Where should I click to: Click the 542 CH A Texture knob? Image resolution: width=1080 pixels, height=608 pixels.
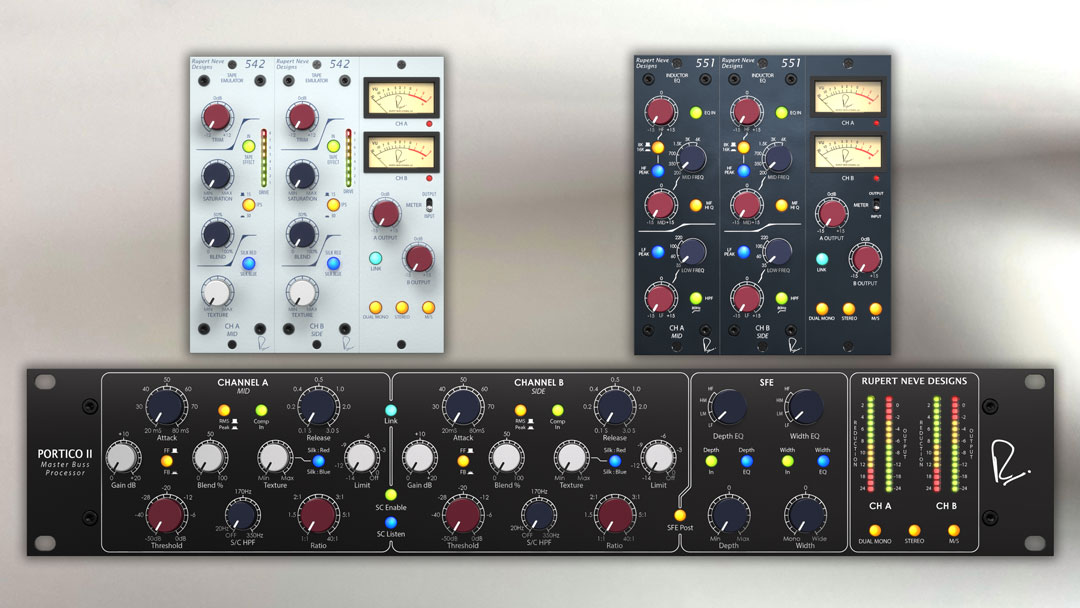click(x=217, y=293)
